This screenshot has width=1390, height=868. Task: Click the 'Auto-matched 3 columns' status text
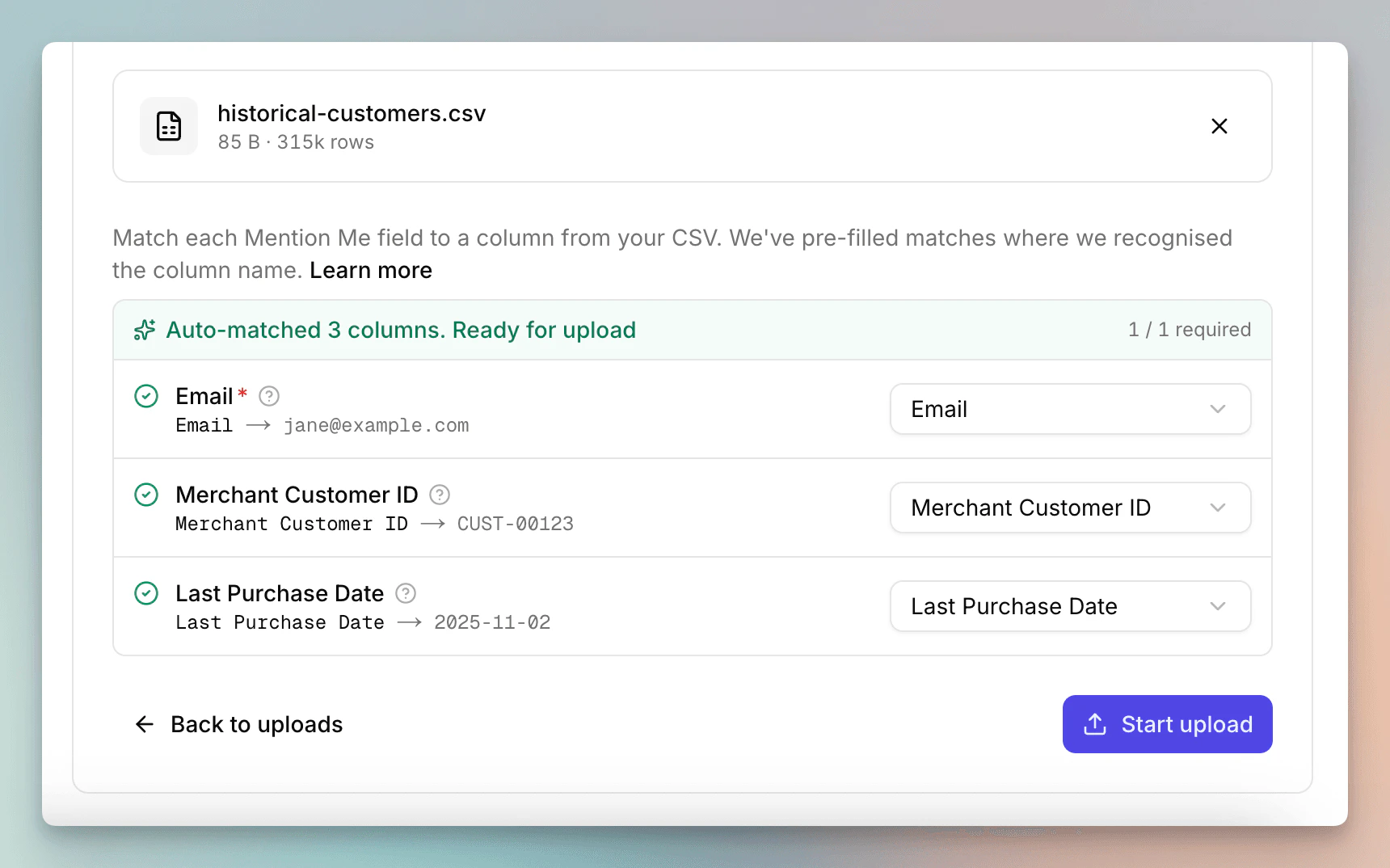click(x=401, y=330)
